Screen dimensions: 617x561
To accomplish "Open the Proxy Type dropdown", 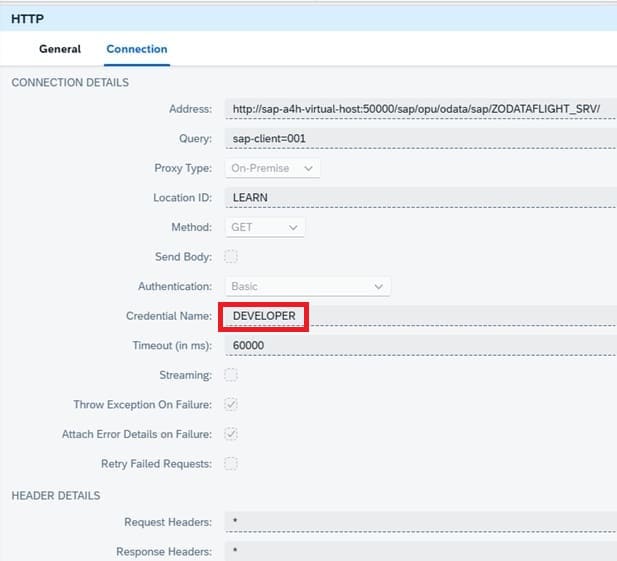I will 272,168.
